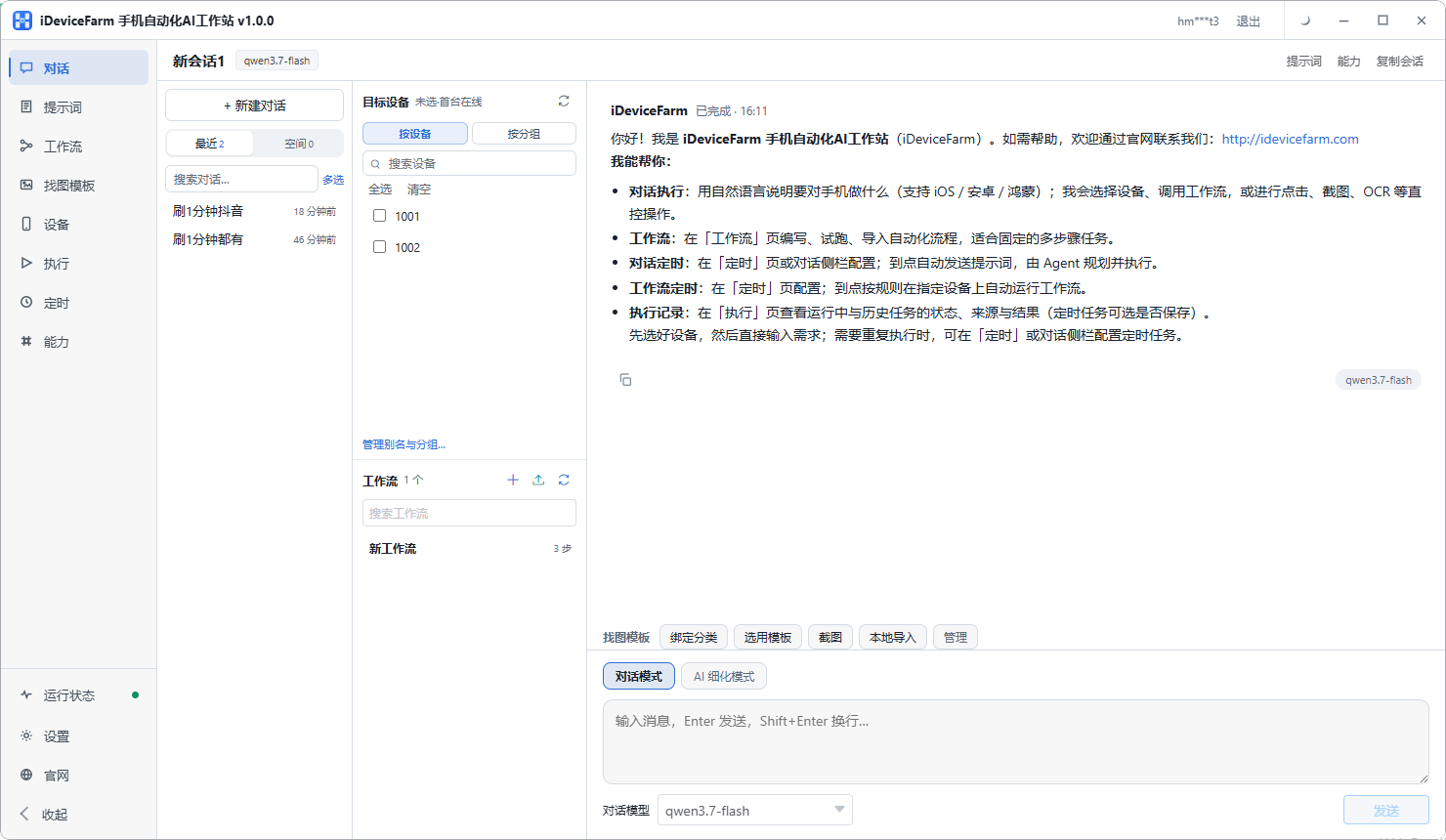
Task: Click the 定时 clock icon in sidebar
Action: point(26,303)
